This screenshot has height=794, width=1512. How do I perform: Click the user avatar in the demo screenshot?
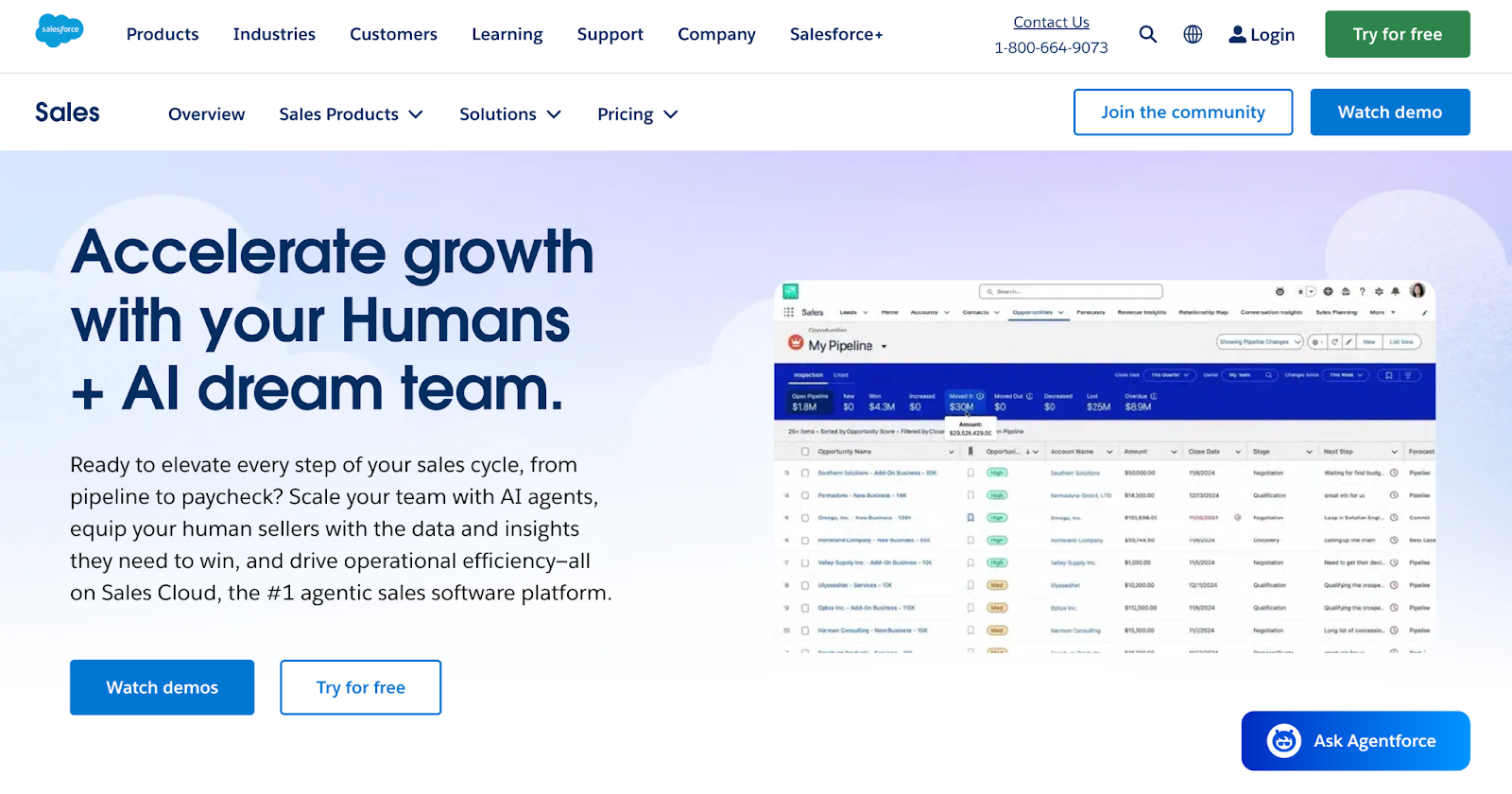click(x=1417, y=290)
